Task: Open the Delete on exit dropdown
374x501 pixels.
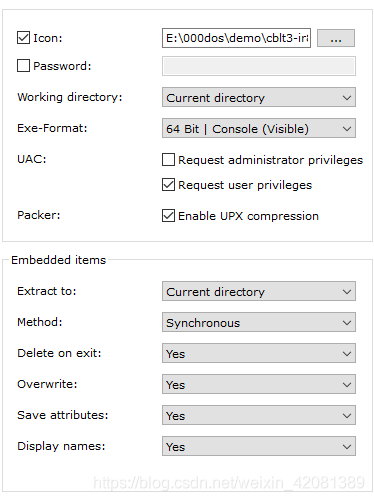Action: pyautogui.click(x=259, y=353)
